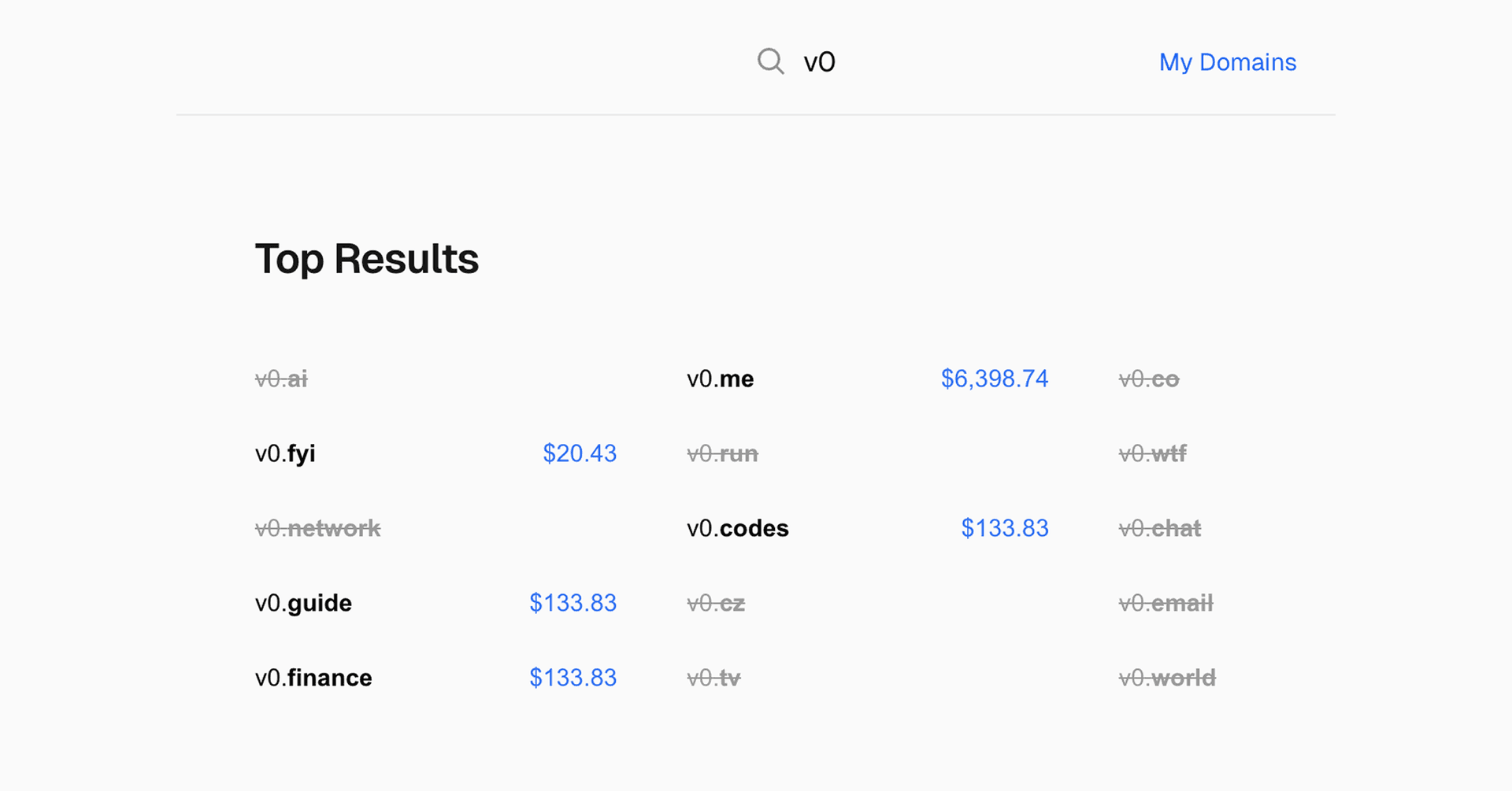Viewport: 1512px width, 791px height.
Task: Pick the v0.finance domain
Action: [313, 678]
